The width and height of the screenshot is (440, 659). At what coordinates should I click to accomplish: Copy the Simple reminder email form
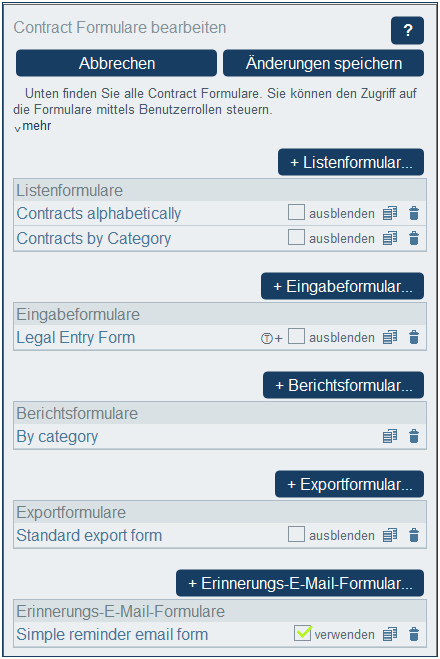390,634
